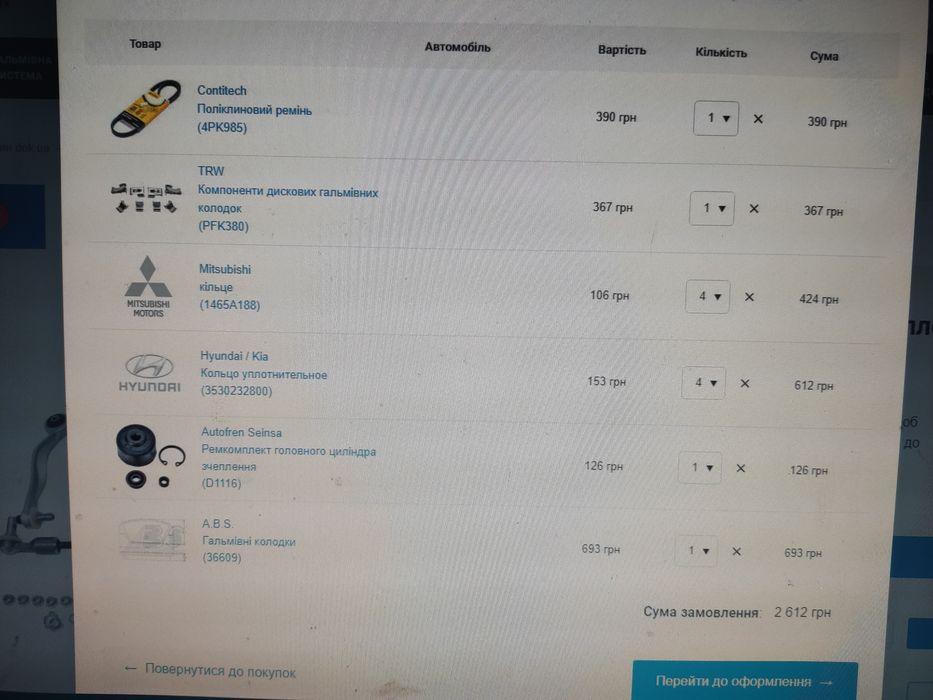Remove Autofren Seinsa repair kit item
The width and height of the screenshot is (933, 700).
[740, 468]
